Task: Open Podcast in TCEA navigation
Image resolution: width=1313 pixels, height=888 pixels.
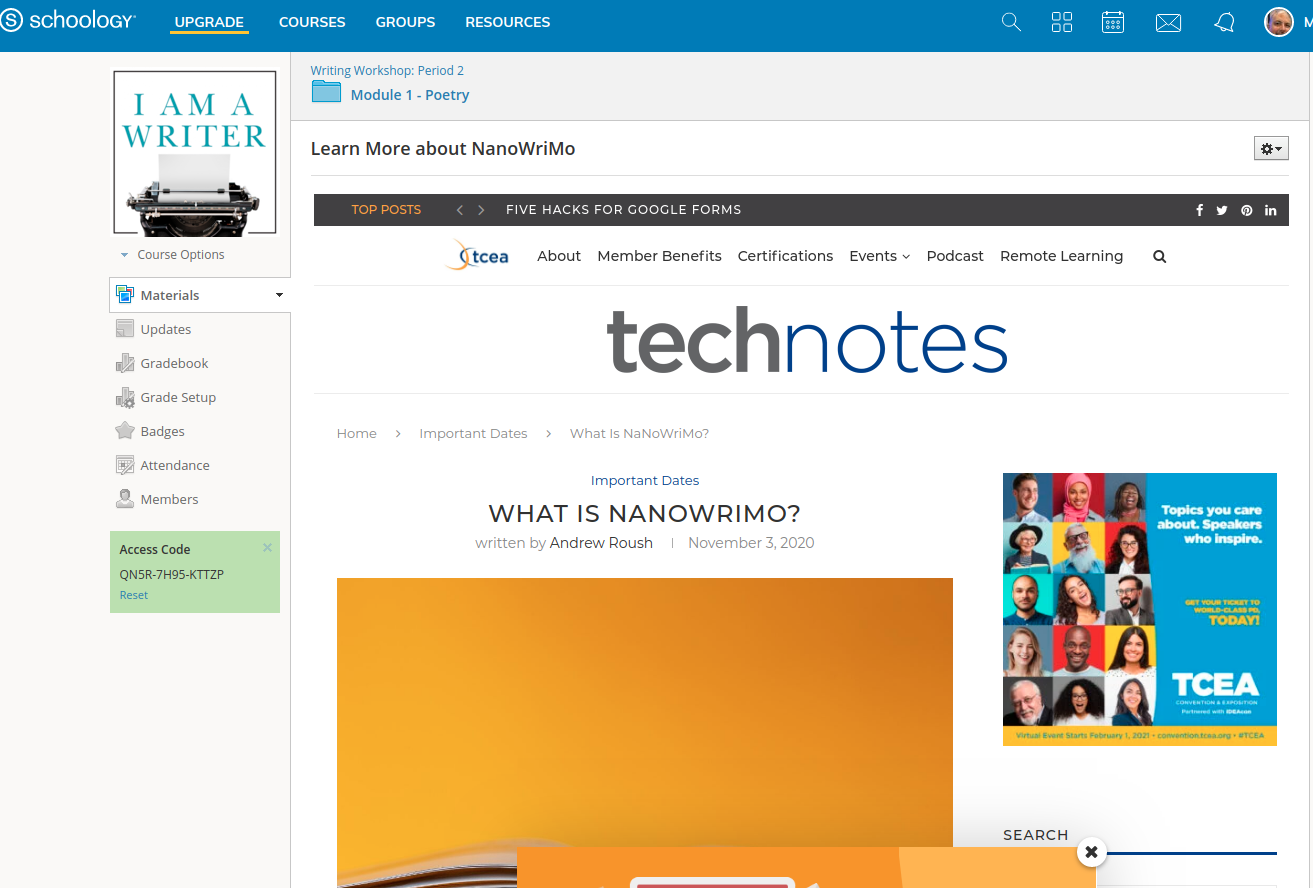Action: (955, 256)
